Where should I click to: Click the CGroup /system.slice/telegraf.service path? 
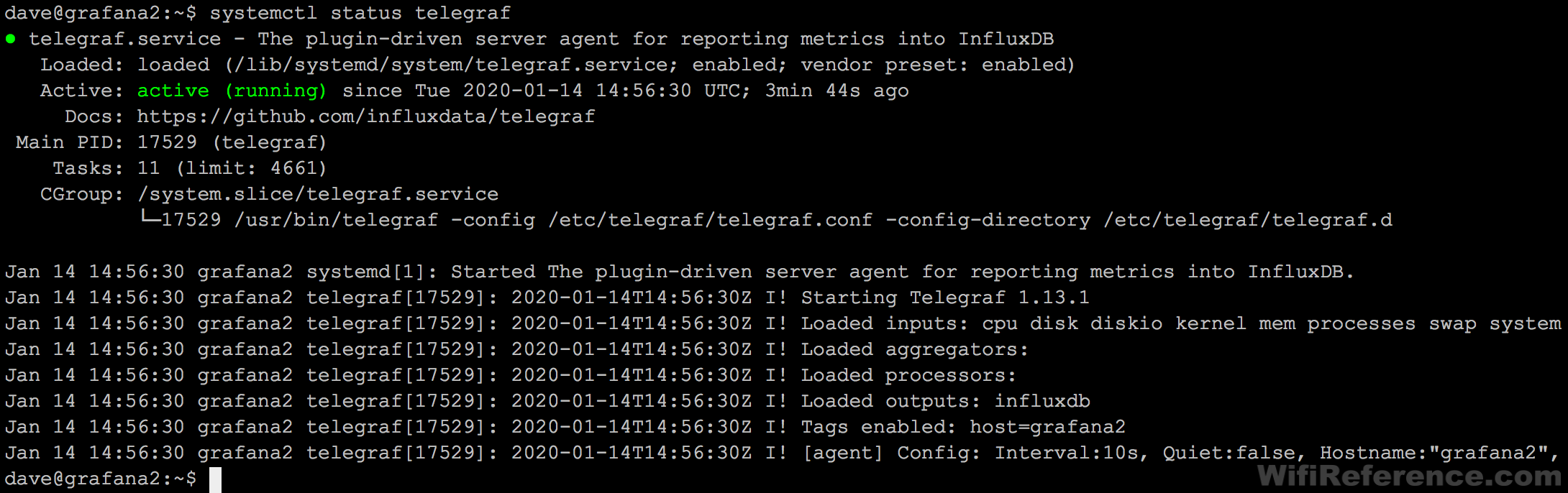click(317, 194)
